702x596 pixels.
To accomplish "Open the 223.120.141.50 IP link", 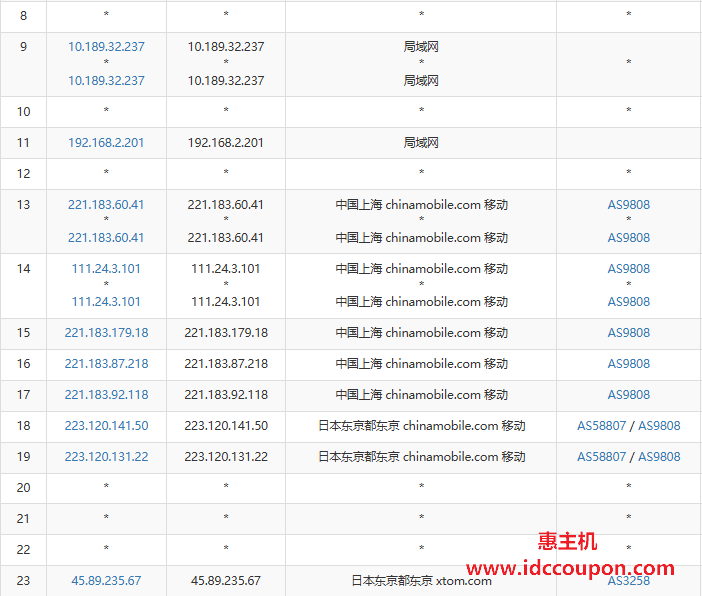I will [x=106, y=425].
